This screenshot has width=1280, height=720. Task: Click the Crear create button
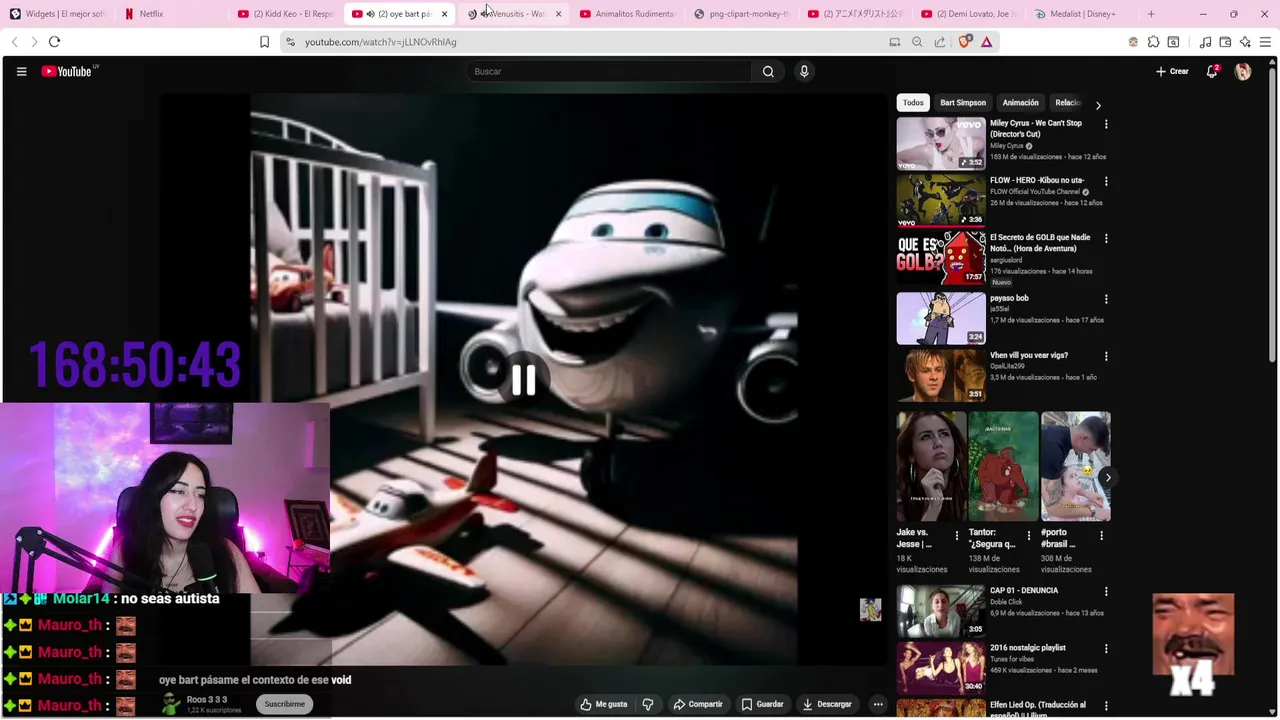coord(1172,71)
